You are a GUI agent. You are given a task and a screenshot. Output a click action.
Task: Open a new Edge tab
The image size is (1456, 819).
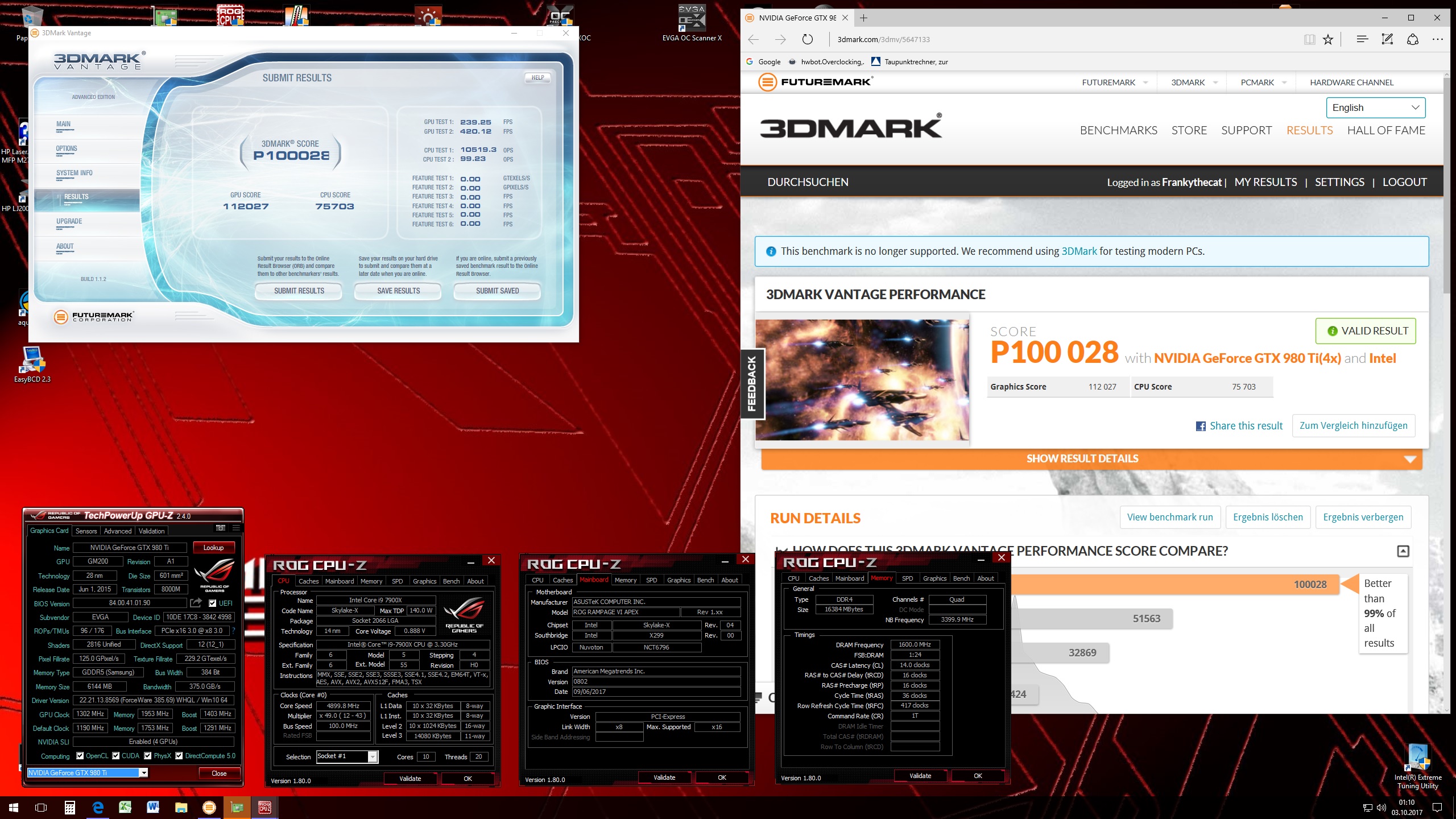(x=863, y=18)
